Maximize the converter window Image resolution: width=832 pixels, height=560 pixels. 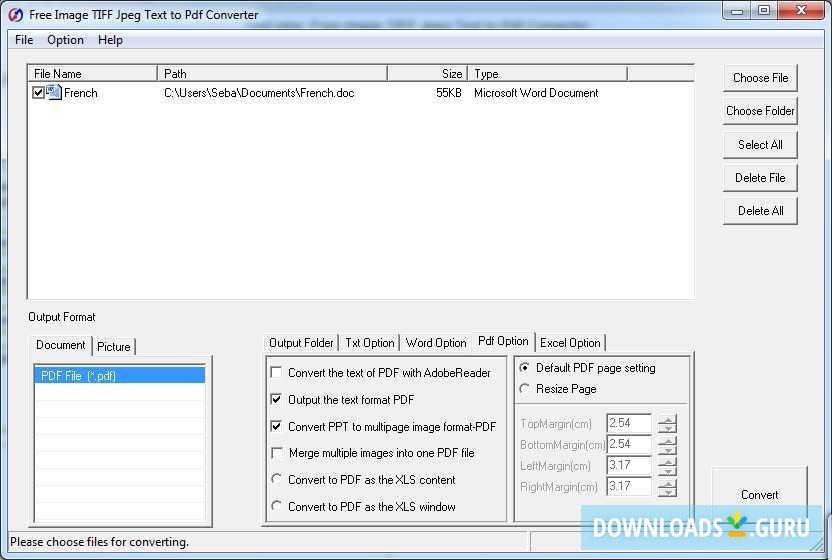[x=764, y=11]
